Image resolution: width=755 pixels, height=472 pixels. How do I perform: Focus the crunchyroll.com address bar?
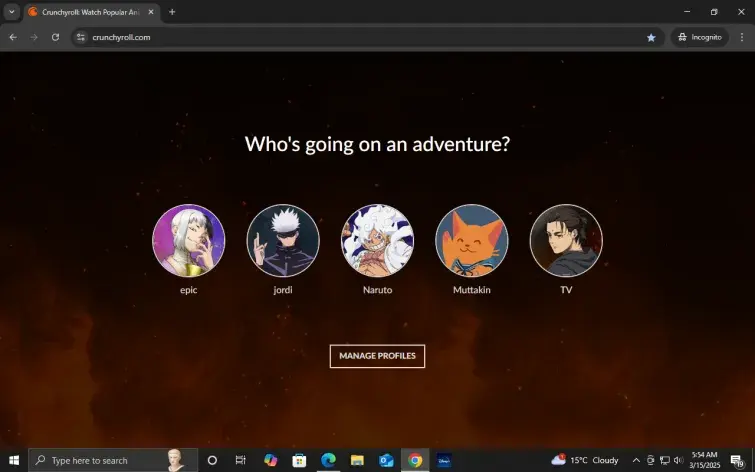click(367, 37)
